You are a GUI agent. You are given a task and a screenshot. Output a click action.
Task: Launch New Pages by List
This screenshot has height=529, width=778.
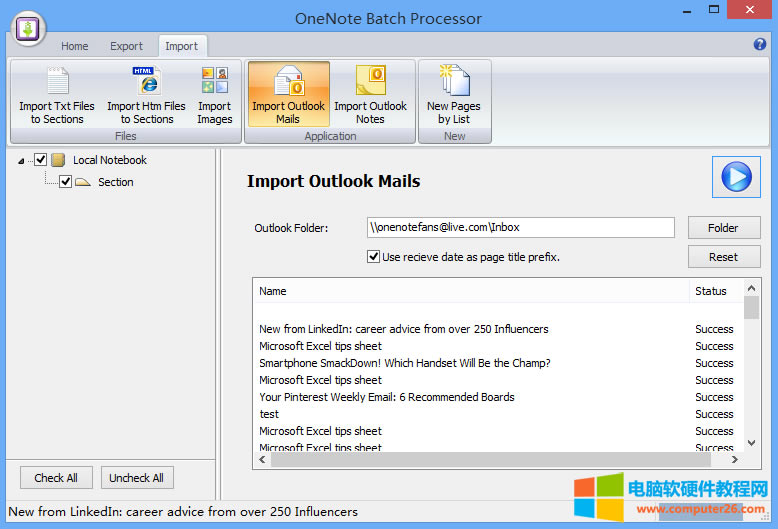click(x=454, y=94)
